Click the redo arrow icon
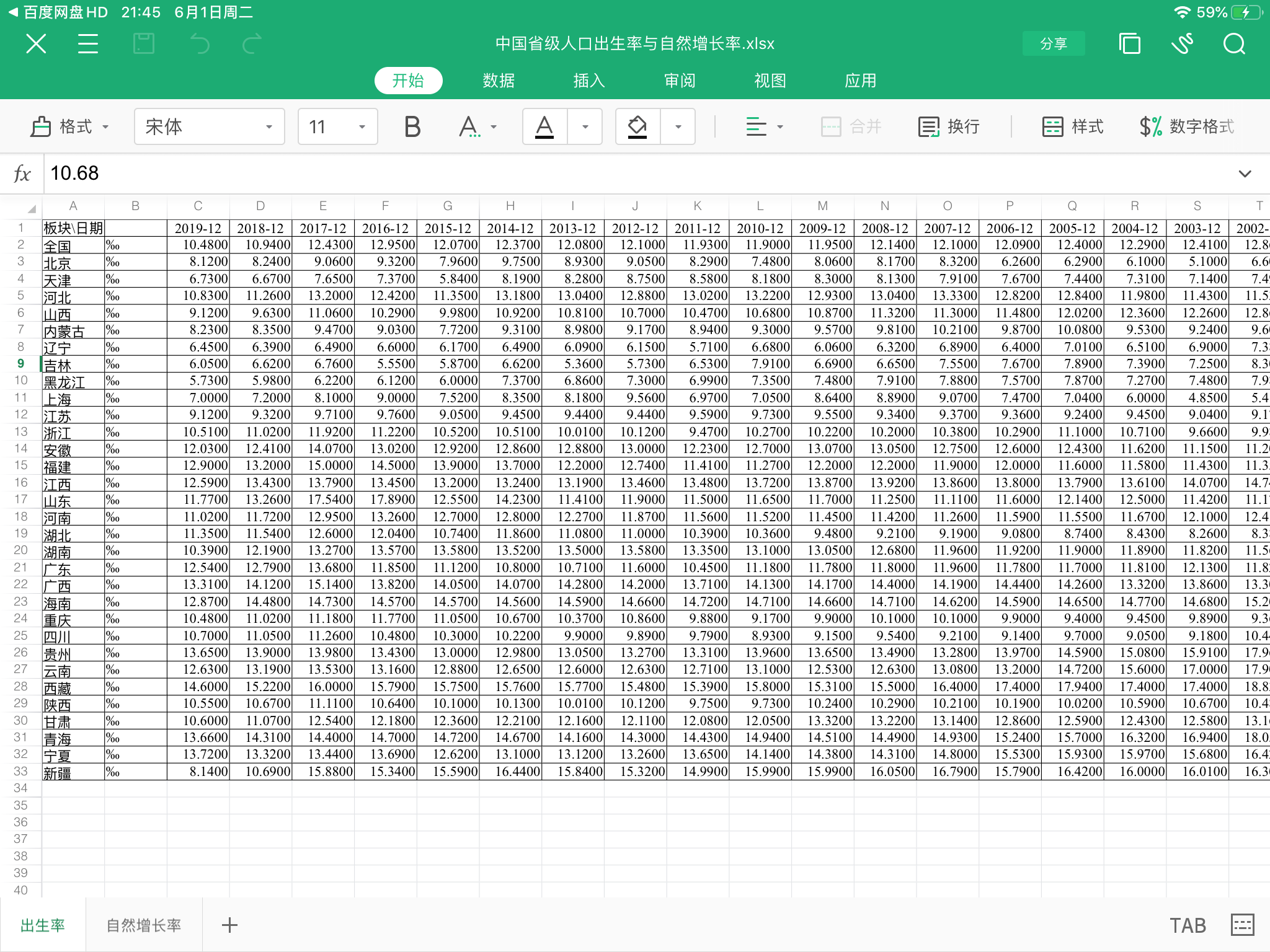 (252, 44)
